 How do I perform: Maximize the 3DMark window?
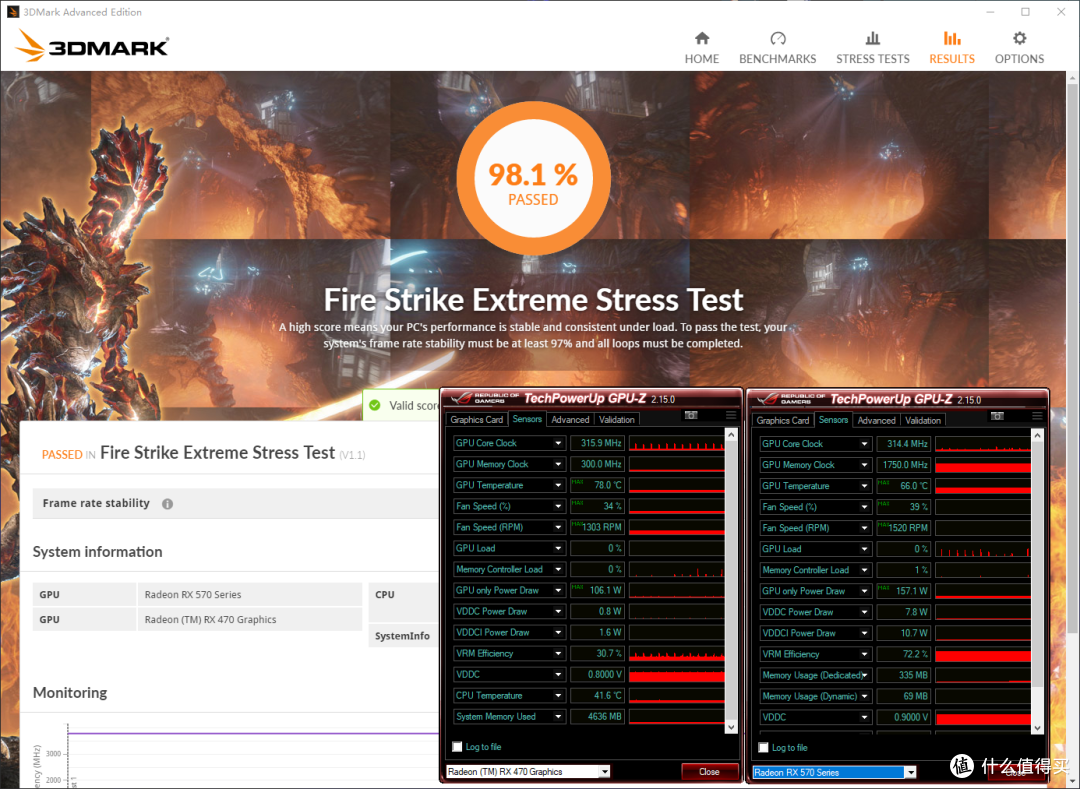[1026, 12]
